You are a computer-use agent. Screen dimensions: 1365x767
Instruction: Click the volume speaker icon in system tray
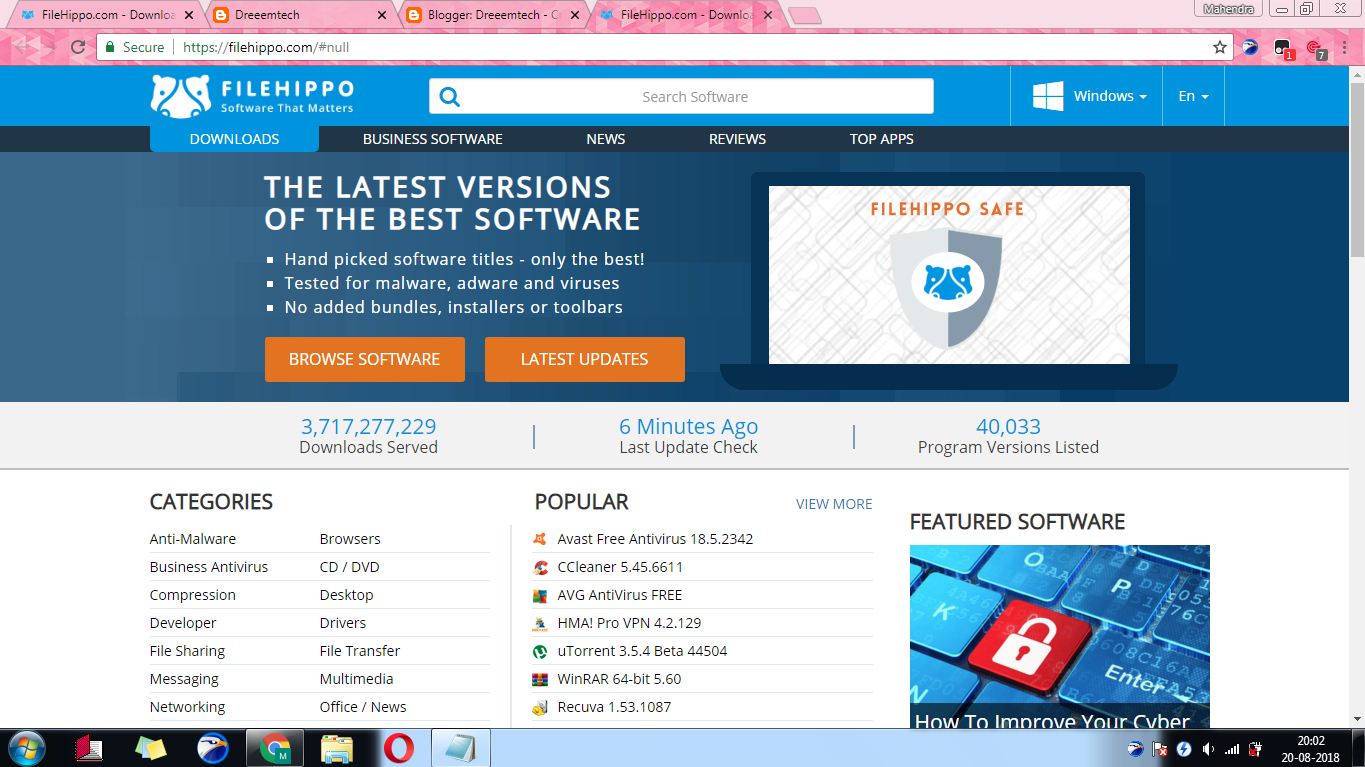click(1208, 747)
